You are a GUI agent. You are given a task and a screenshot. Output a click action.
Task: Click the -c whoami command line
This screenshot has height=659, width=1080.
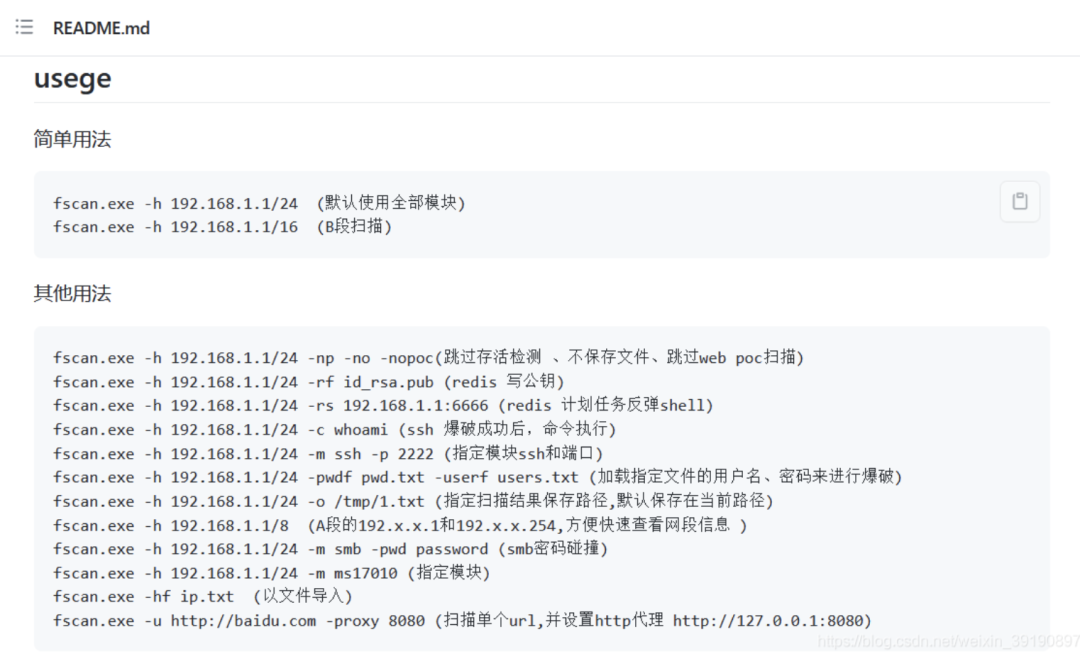[x=335, y=429]
